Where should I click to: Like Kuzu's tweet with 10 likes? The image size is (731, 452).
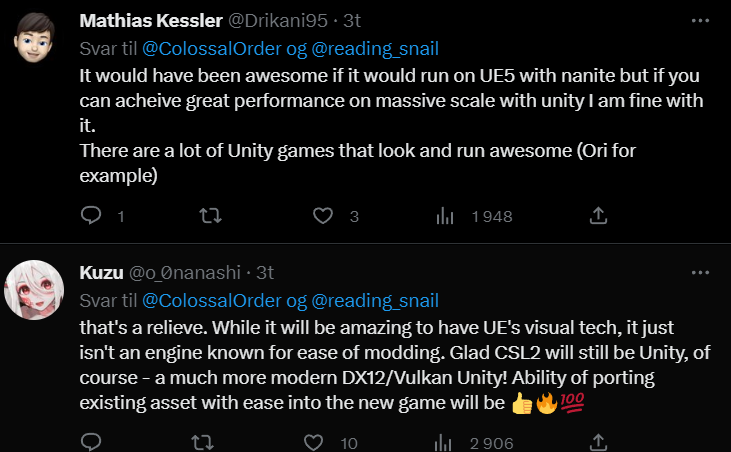pyautogui.click(x=313, y=443)
